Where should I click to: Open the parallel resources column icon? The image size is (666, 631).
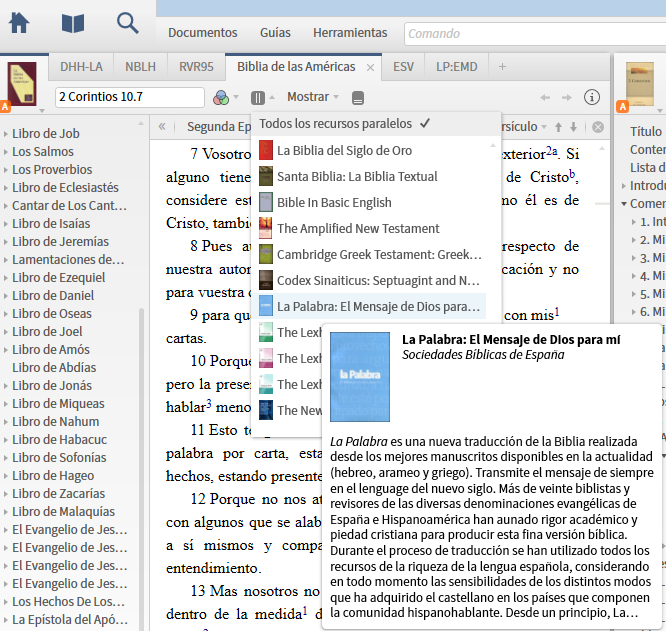click(258, 98)
